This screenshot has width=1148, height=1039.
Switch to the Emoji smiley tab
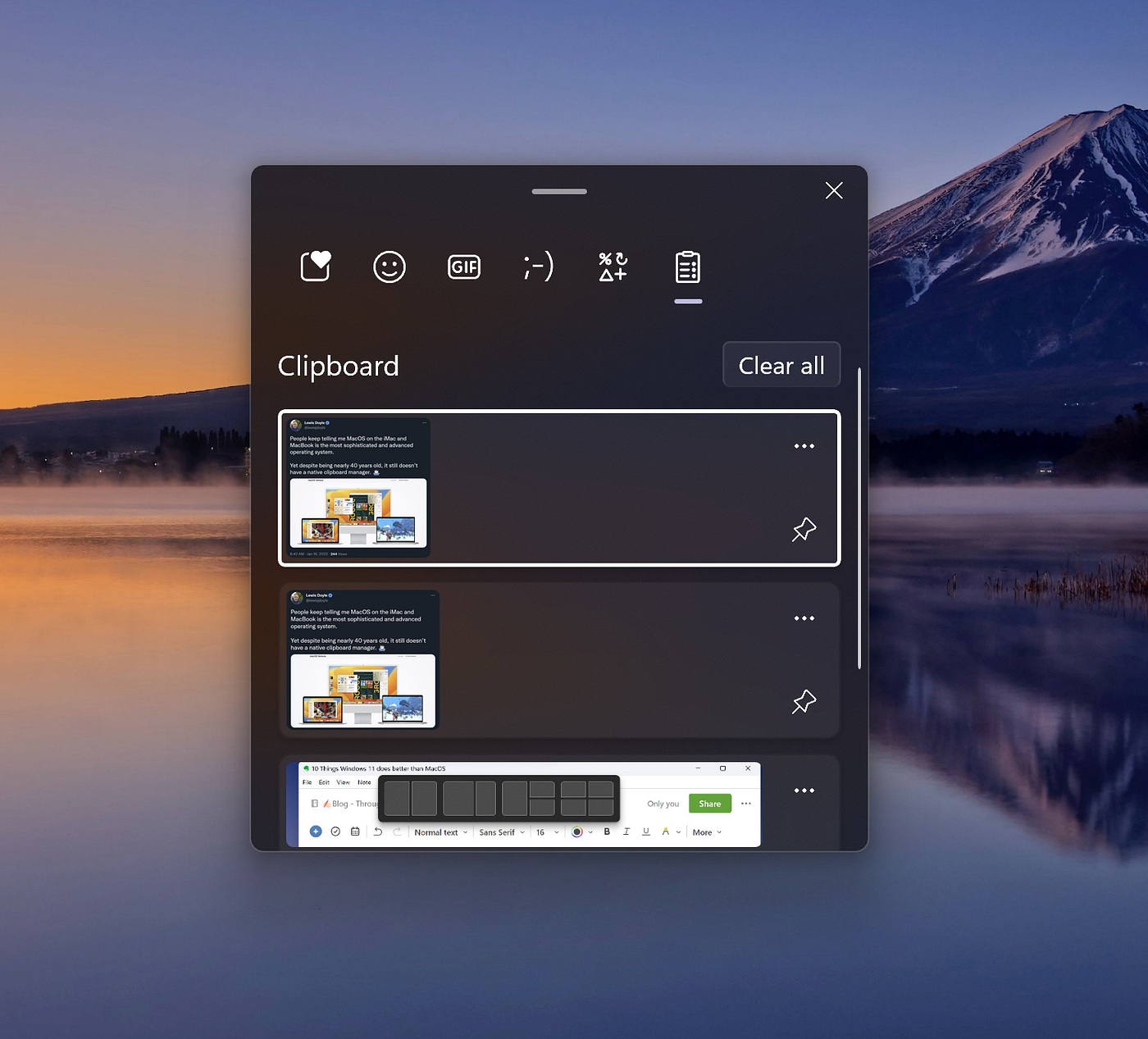[389, 267]
